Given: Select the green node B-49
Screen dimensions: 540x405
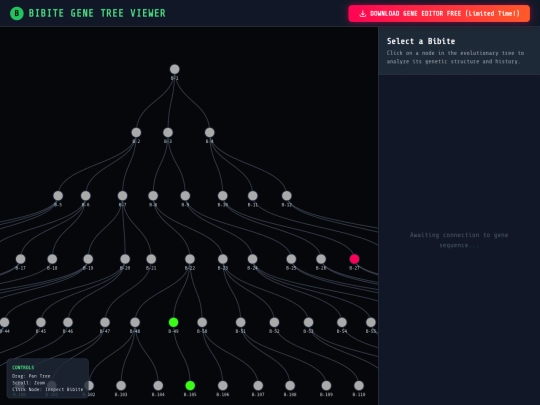Looking at the screenshot, I should [x=174, y=322].
